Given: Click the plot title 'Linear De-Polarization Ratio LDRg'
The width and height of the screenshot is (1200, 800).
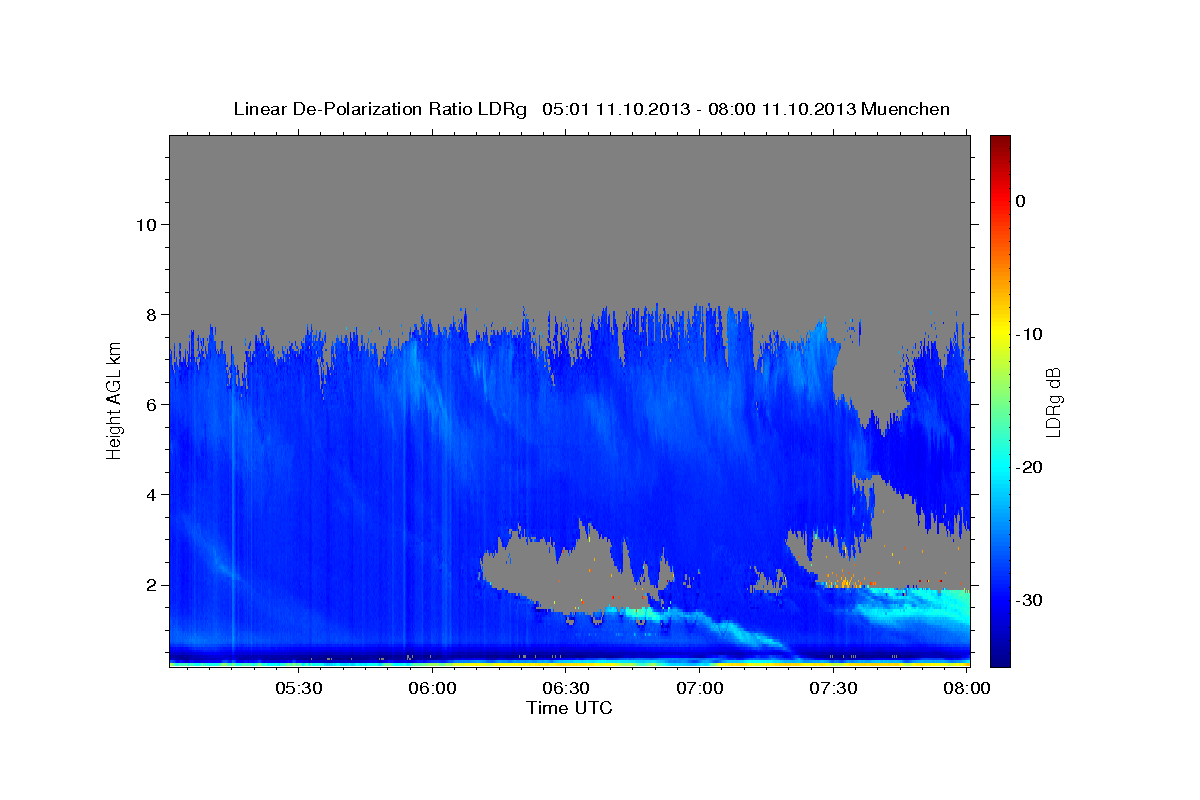Looking at the screenshot, I should pos(379,109).
